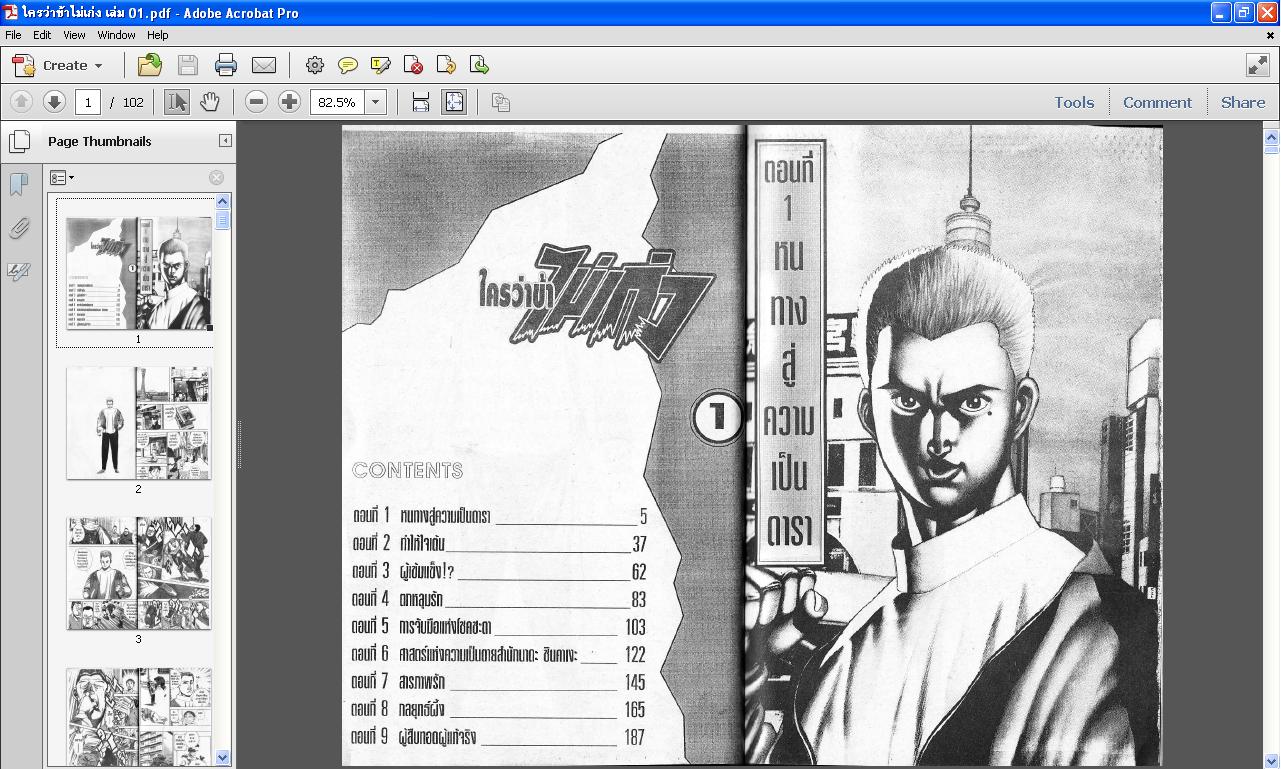Image resolution: width=1281 pixels, height=769 pixels.
Task: Open the Create PDF dropdown
Action: [x=57, y=65]
